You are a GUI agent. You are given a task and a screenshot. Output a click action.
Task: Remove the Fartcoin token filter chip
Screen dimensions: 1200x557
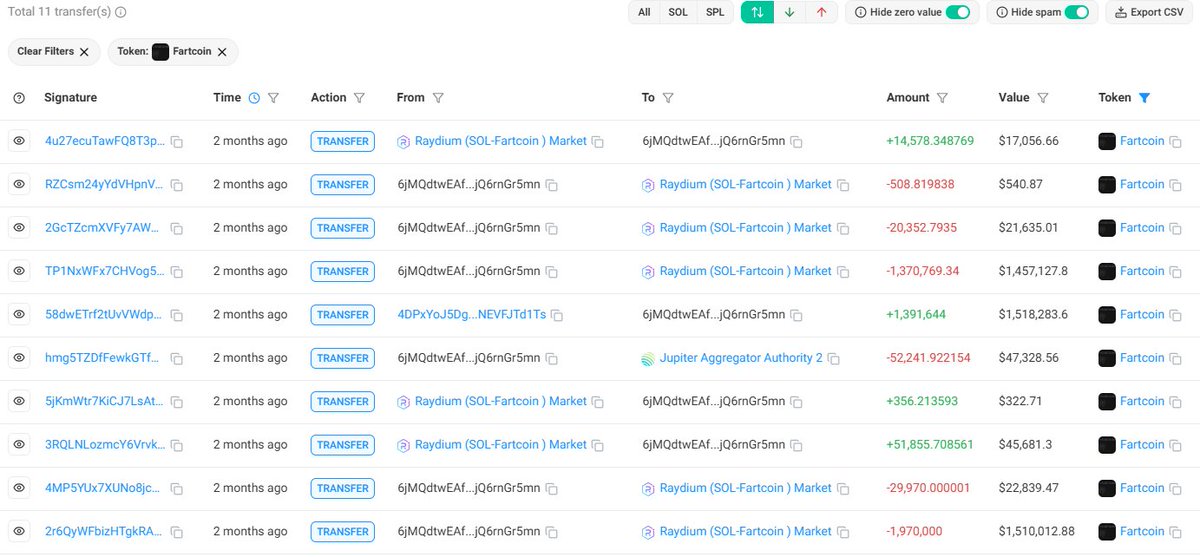(222, 52)
